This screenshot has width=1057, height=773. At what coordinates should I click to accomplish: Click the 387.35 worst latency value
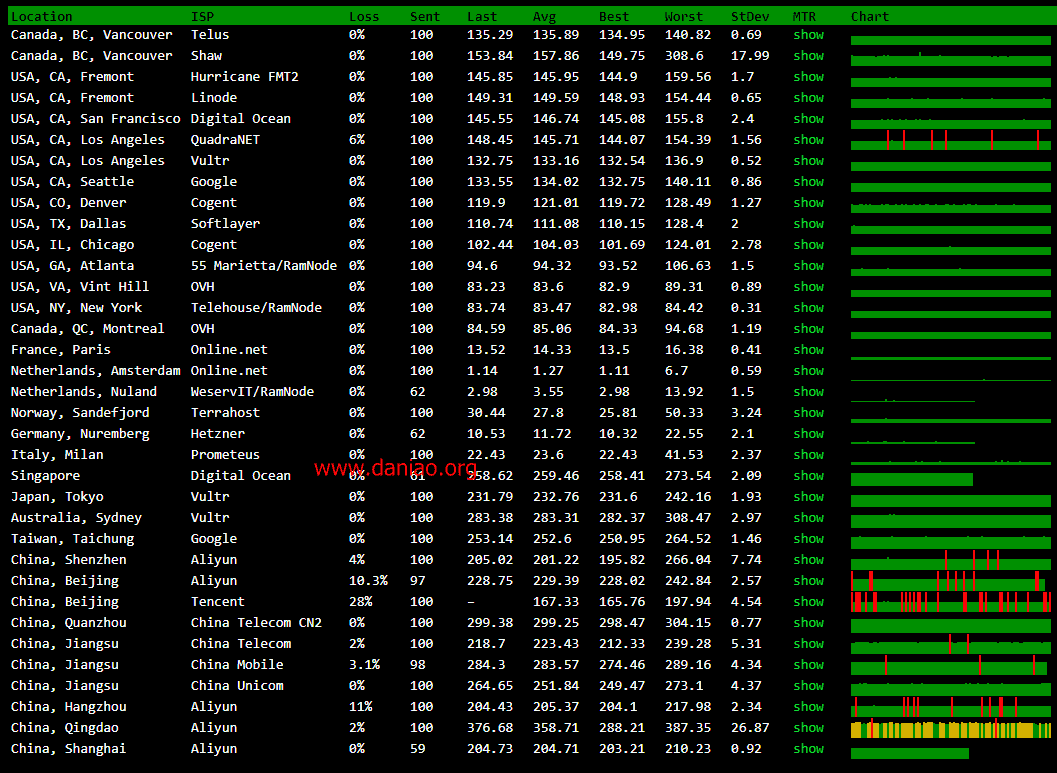pos(688,727)
